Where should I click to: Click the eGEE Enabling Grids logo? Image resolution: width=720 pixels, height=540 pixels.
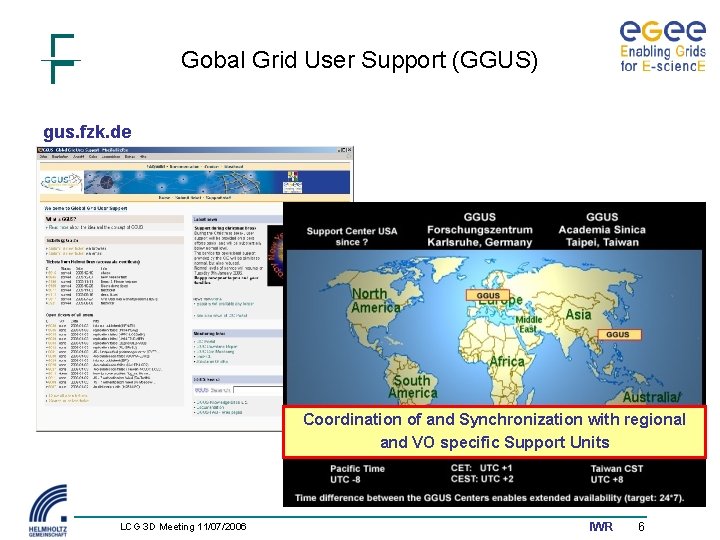[x=663, y=46]
